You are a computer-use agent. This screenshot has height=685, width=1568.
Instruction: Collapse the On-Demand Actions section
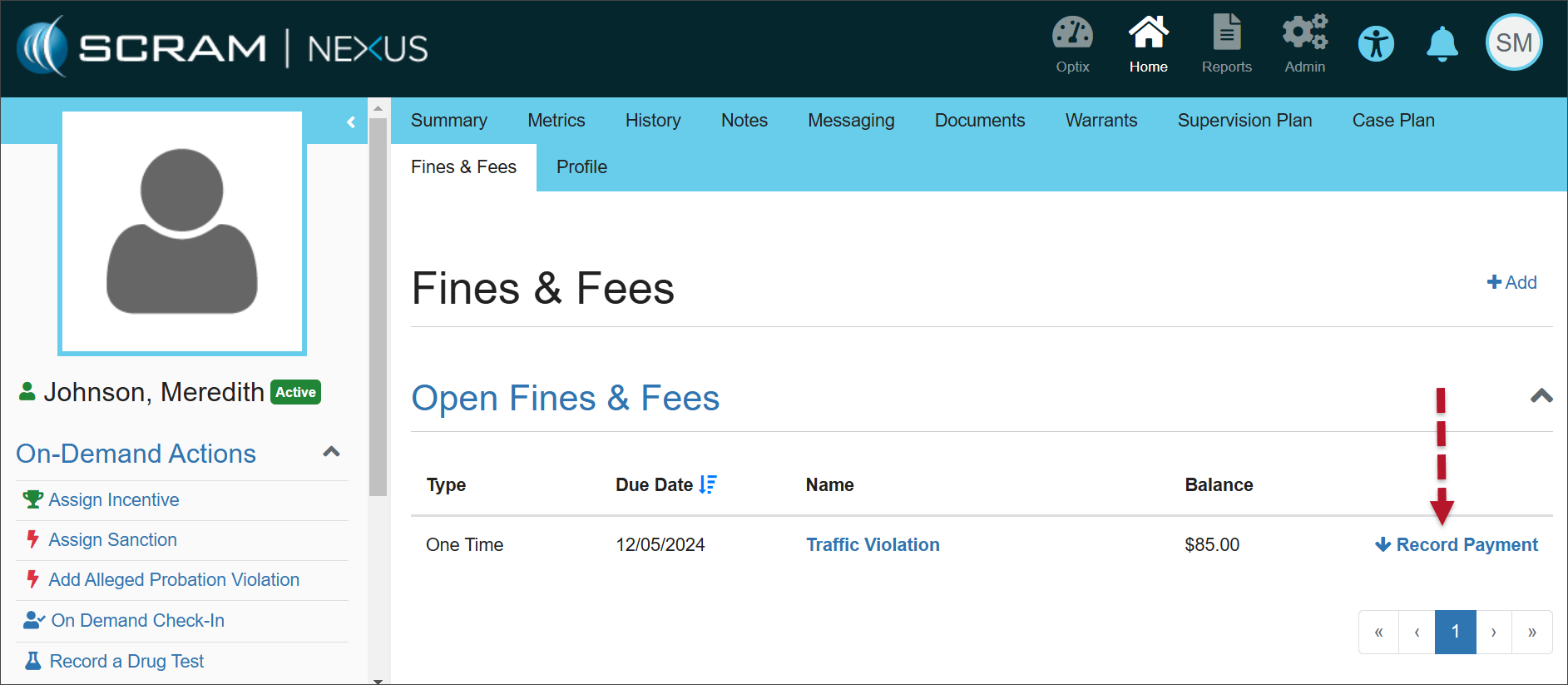point(331,452)
